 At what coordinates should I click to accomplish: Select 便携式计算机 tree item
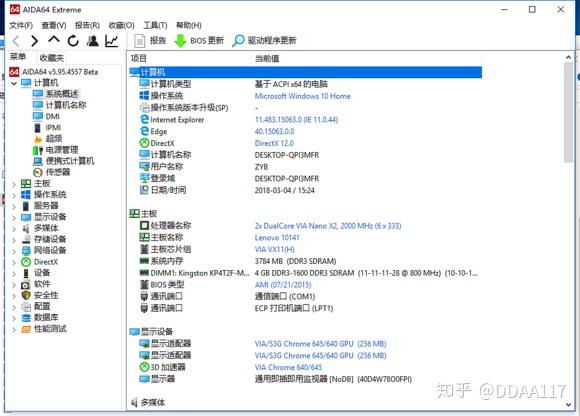70,161
